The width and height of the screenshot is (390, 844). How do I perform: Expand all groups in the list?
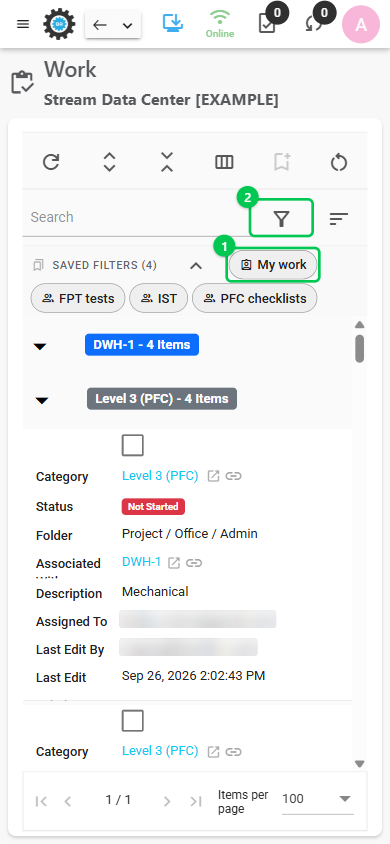109,162
